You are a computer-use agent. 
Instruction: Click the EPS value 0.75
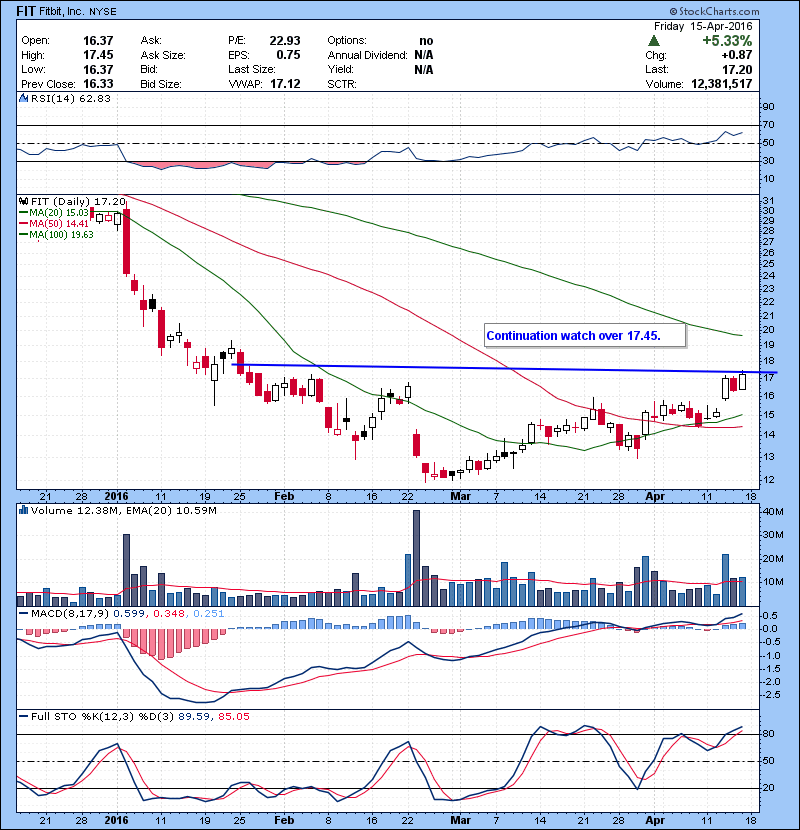[288, 55]
